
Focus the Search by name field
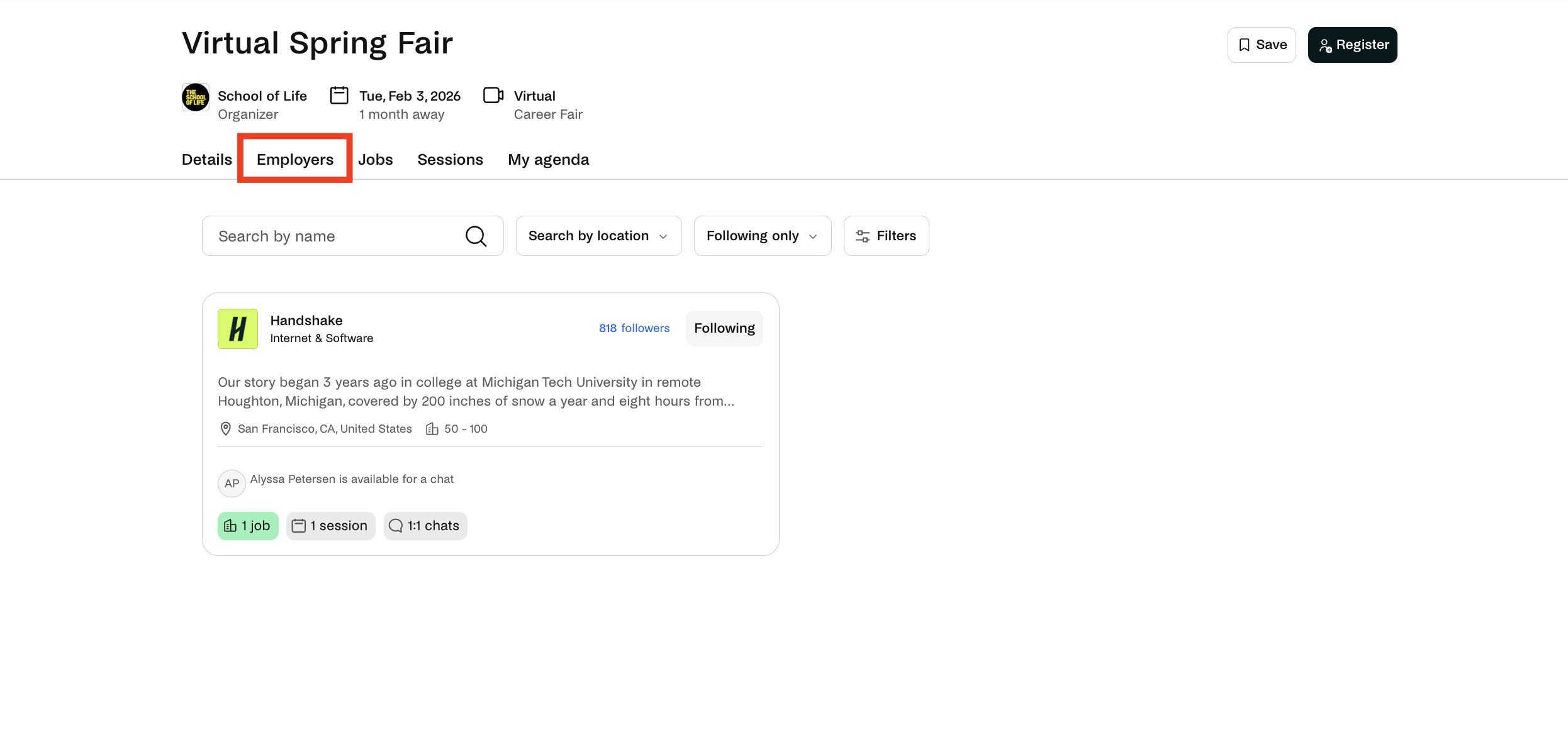click(x=352, y=236)
